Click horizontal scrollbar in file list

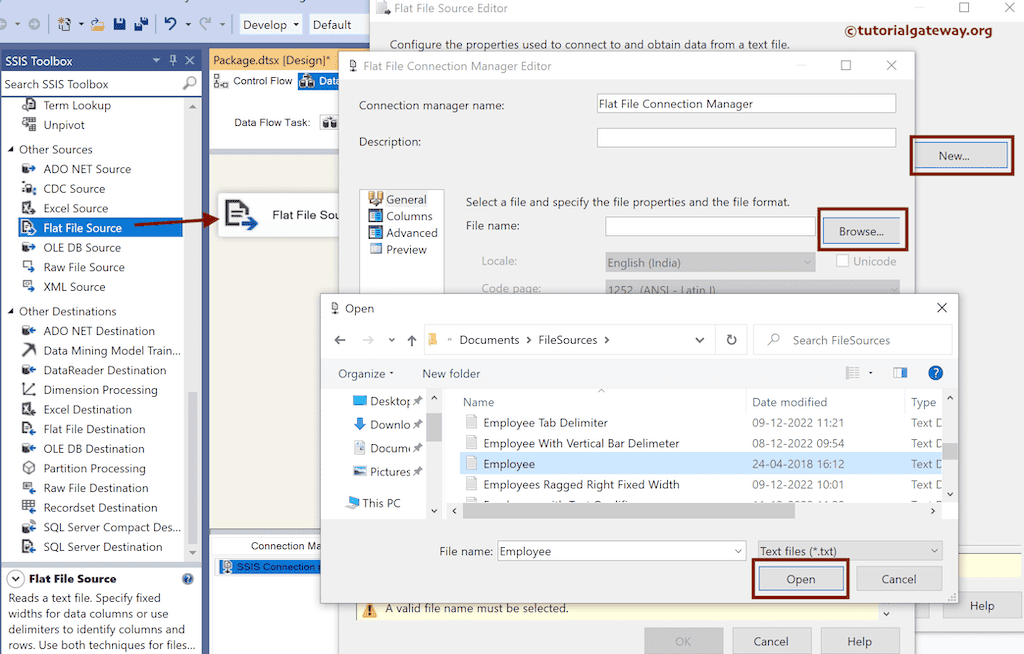[x=628, y=511]
